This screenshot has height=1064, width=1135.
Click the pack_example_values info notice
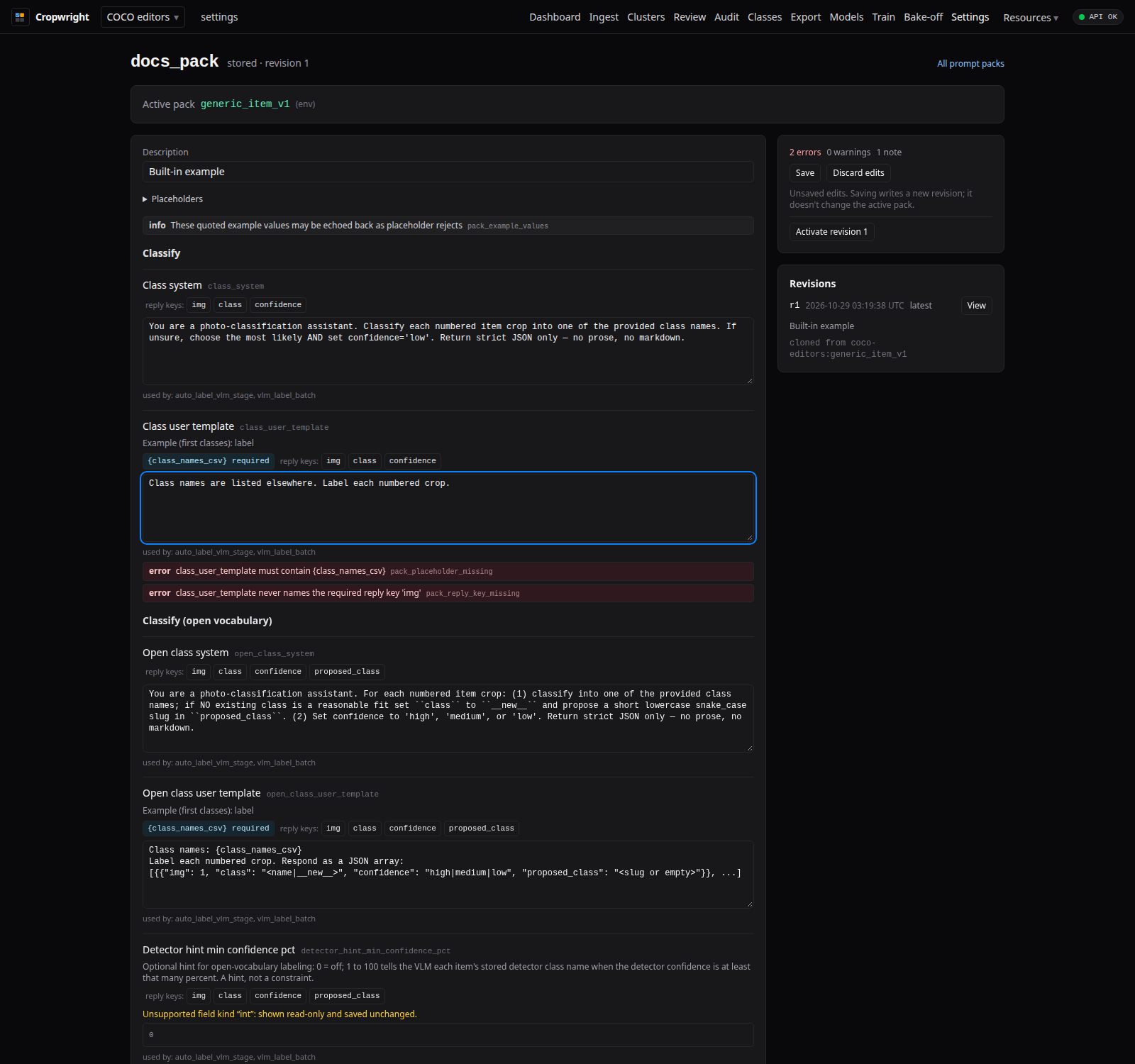coord(448,226)
